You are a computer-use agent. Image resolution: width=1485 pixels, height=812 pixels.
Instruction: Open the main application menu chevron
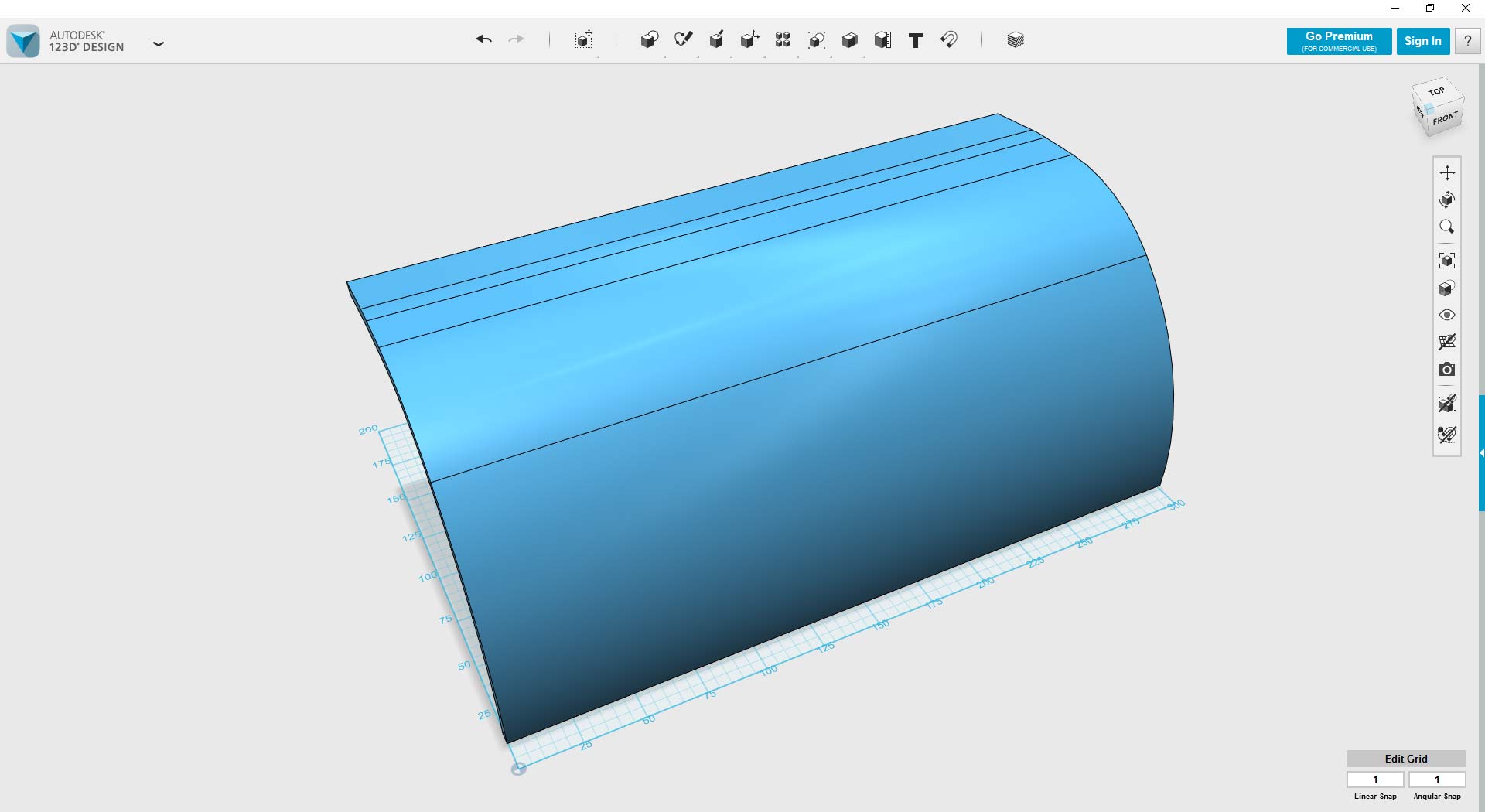159,44
